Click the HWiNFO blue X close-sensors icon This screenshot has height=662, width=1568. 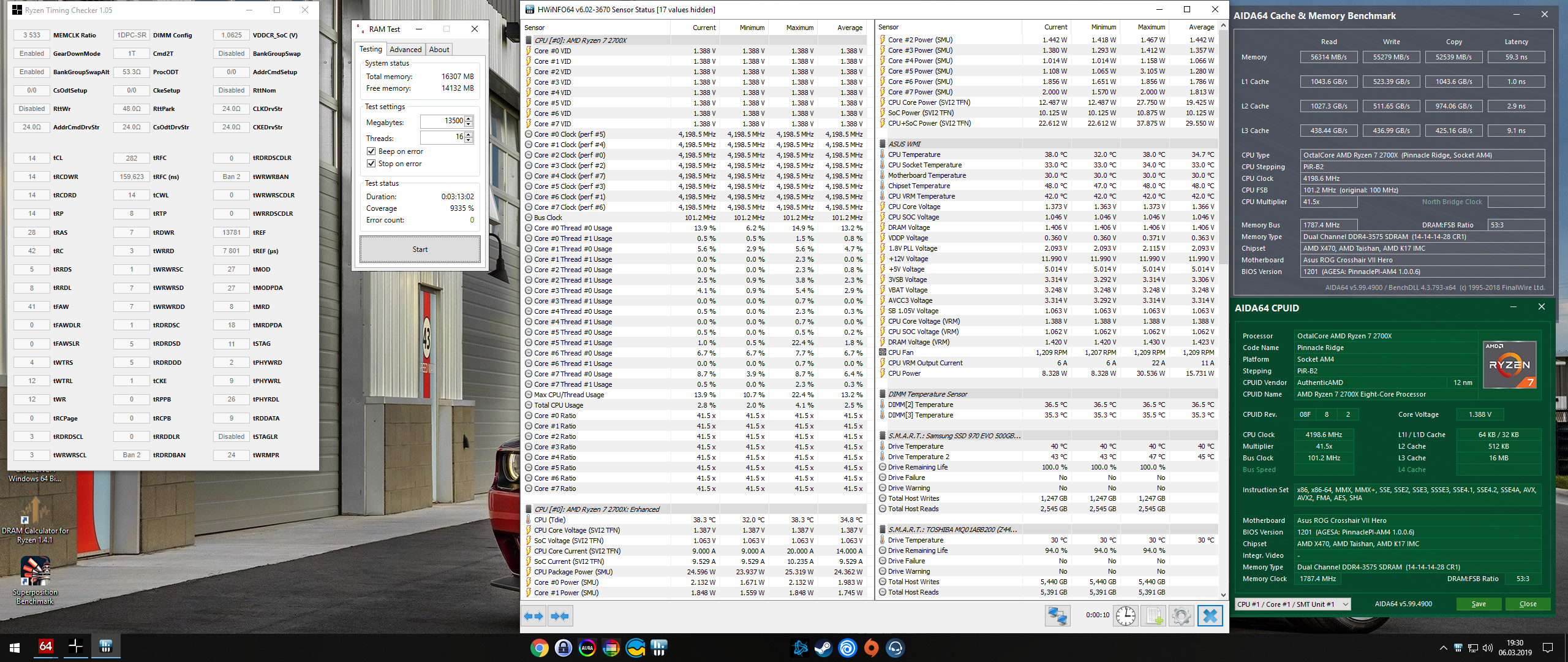point(1210,615)
